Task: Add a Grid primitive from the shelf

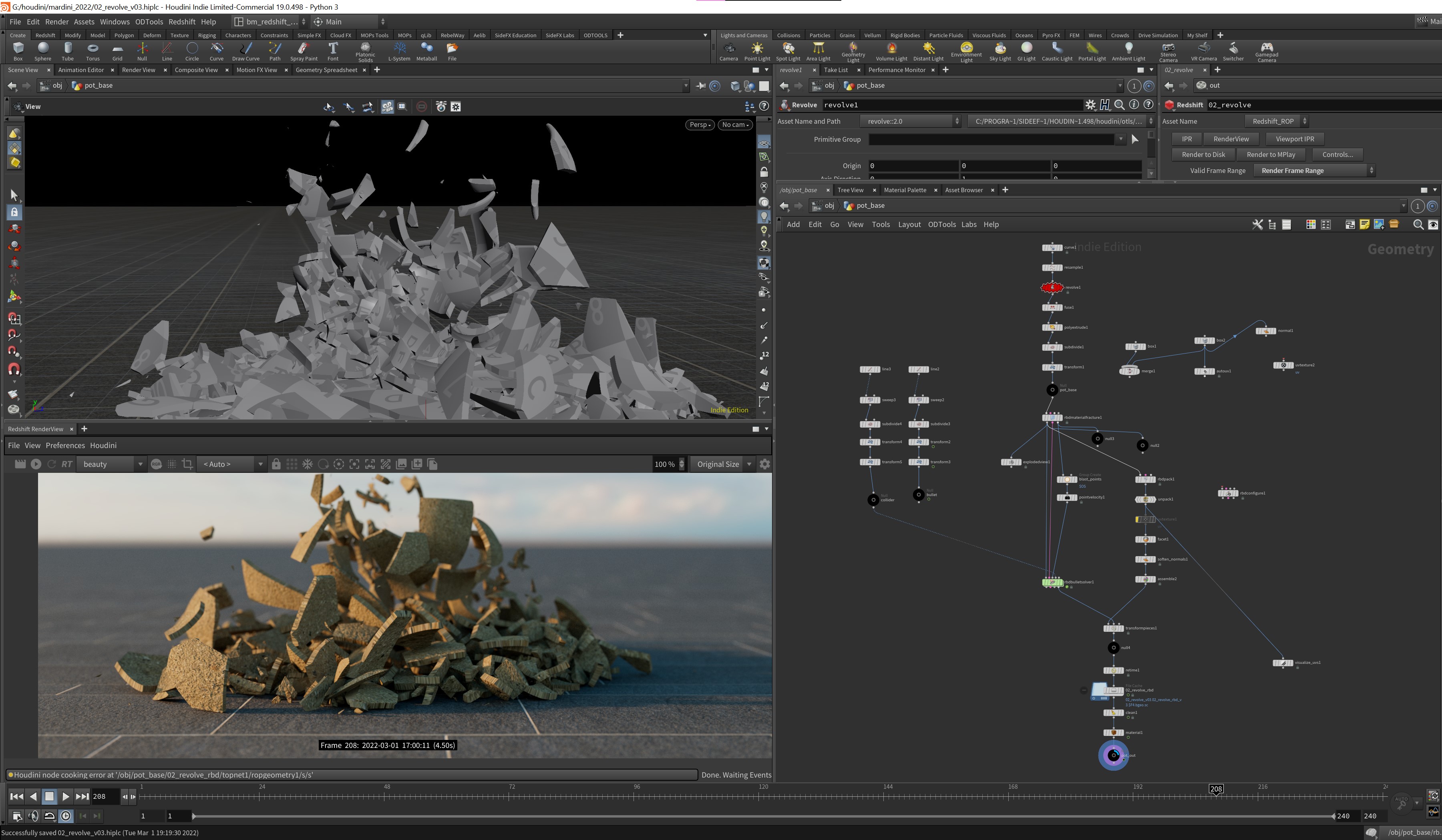Action: pyautogui.click(x=117, y=51)
